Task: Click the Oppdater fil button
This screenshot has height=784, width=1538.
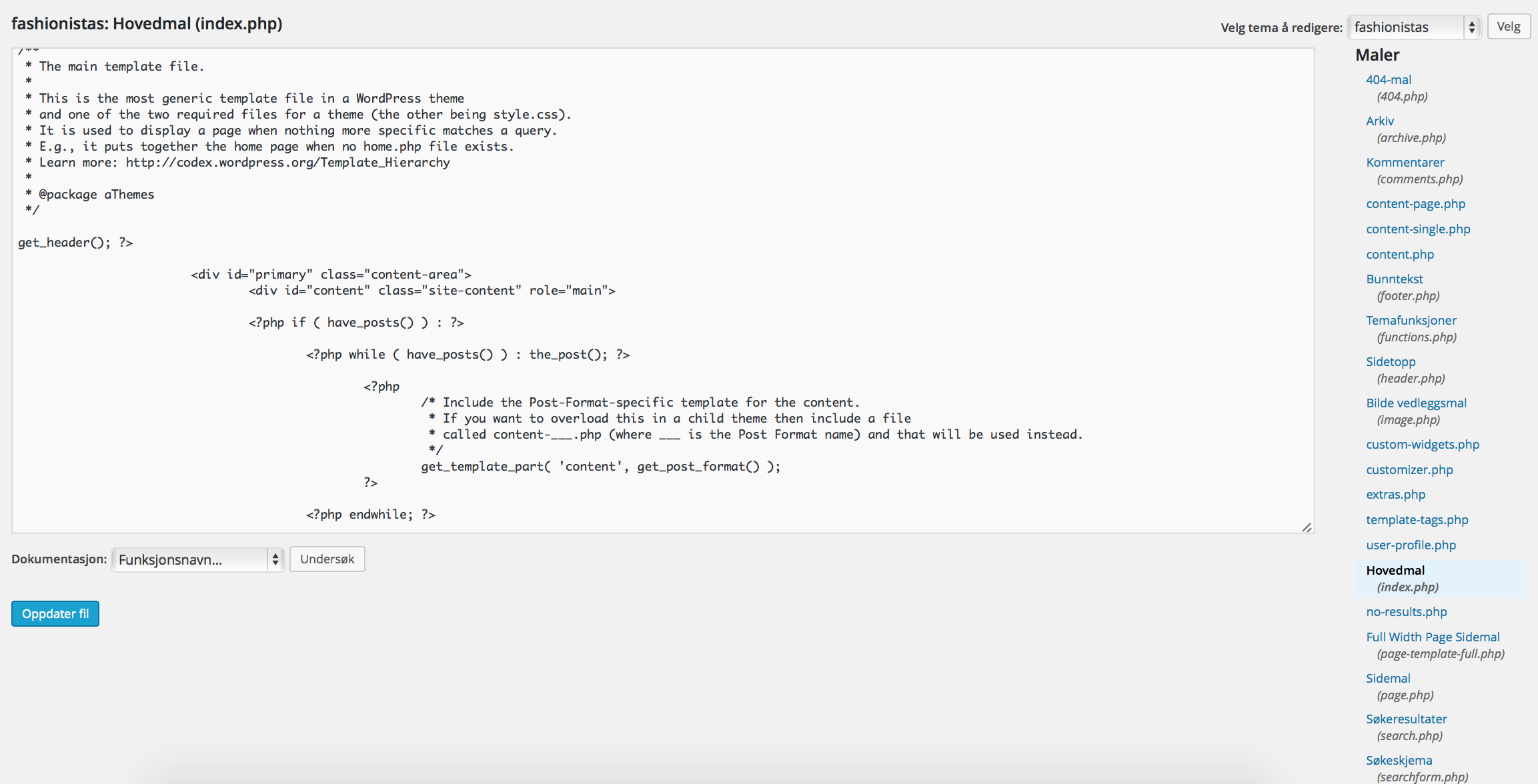Action: click(55, 614)
